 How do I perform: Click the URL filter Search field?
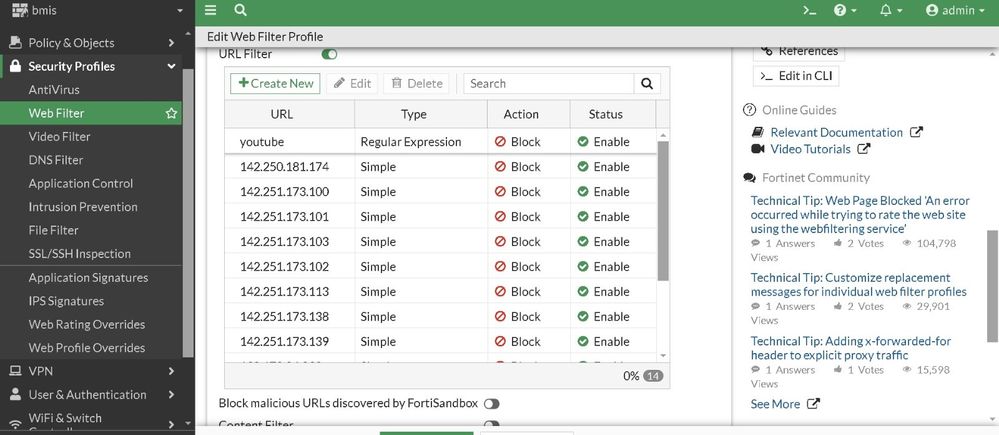[x=548, y=84]
